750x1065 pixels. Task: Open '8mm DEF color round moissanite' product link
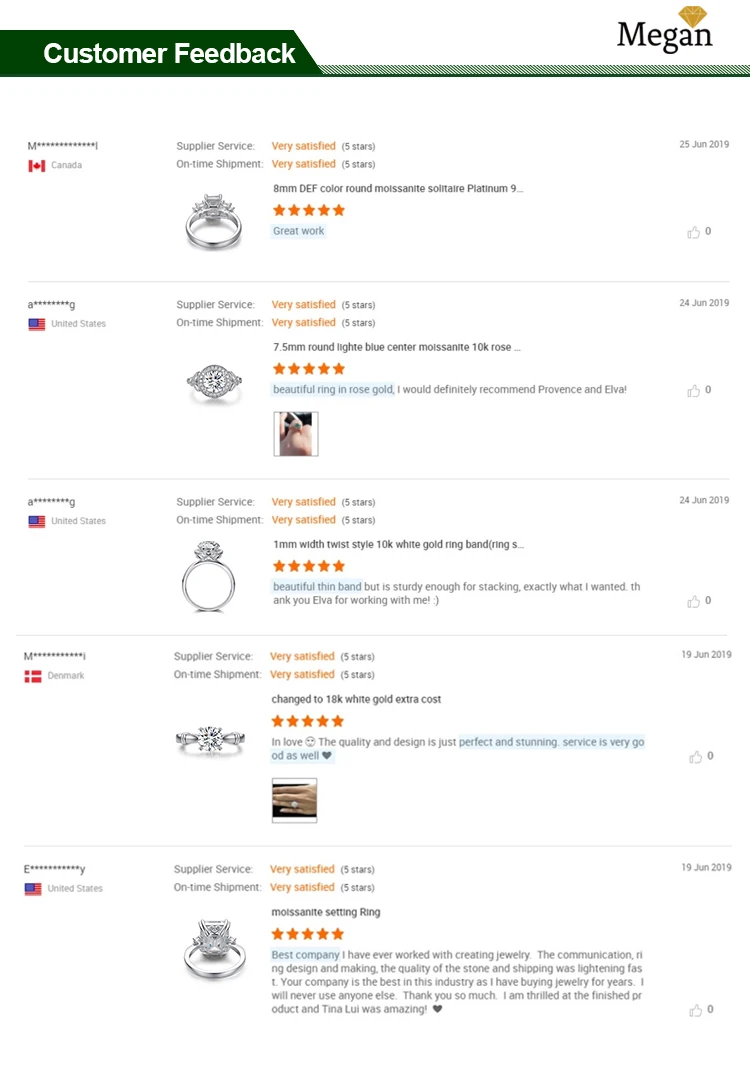(x=398, y=188)
